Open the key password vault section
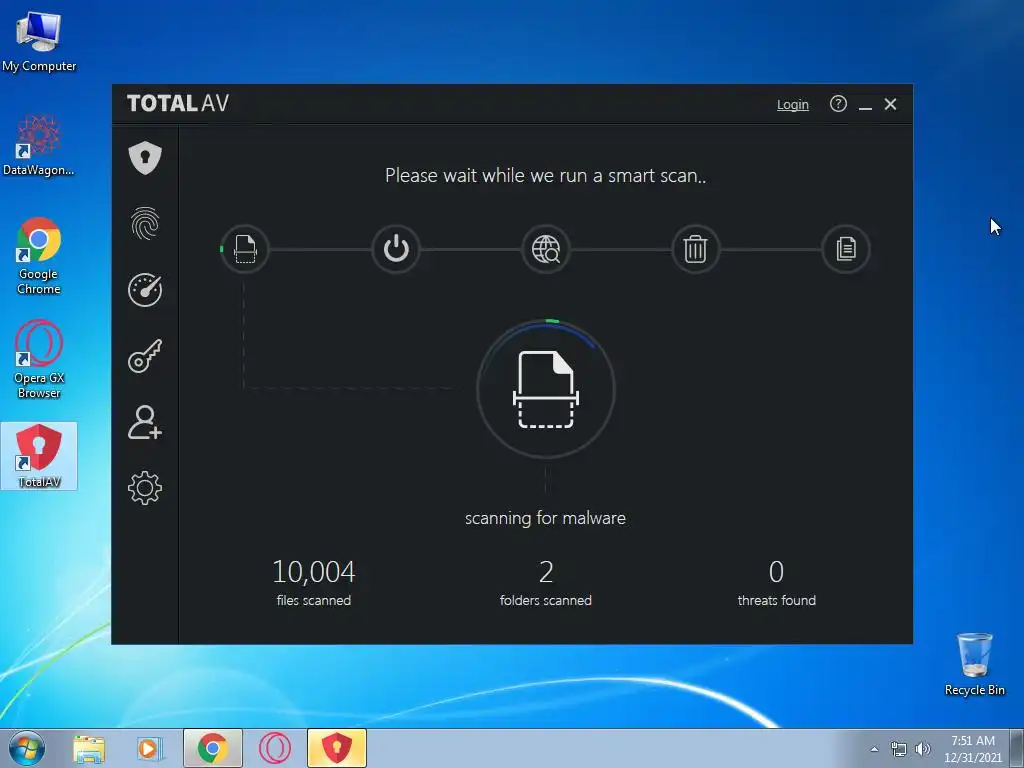The width and height of the screenshot is (1024, 768). pos(145,356)
